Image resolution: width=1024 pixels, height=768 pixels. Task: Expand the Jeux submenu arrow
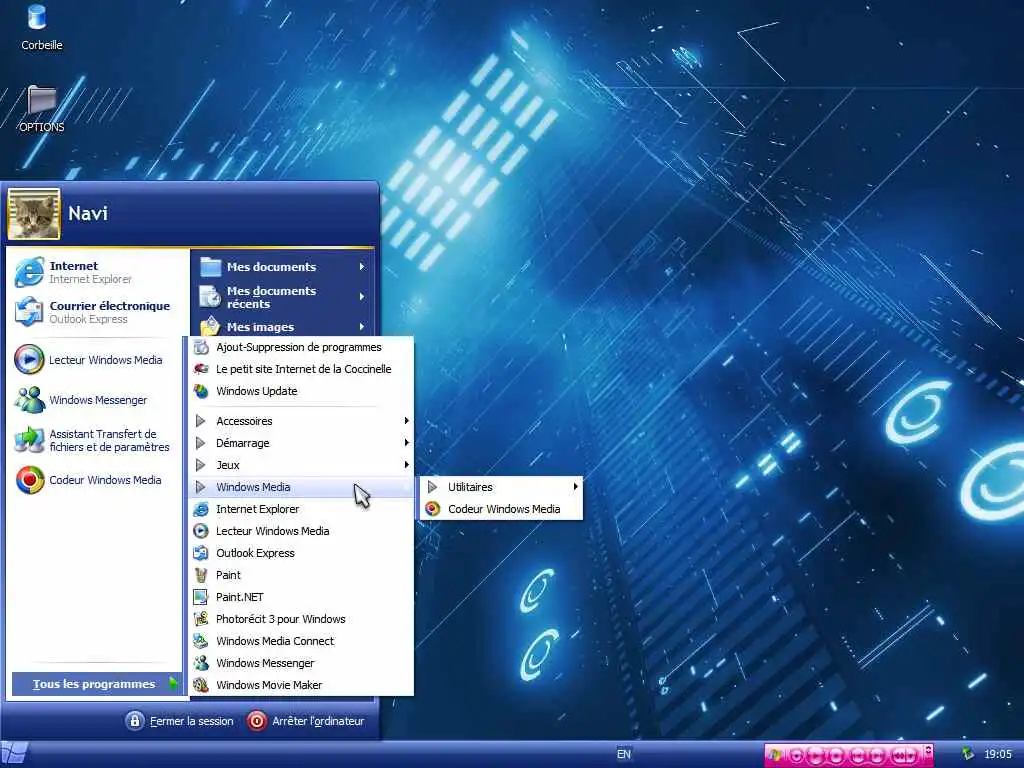pos(406,465)
